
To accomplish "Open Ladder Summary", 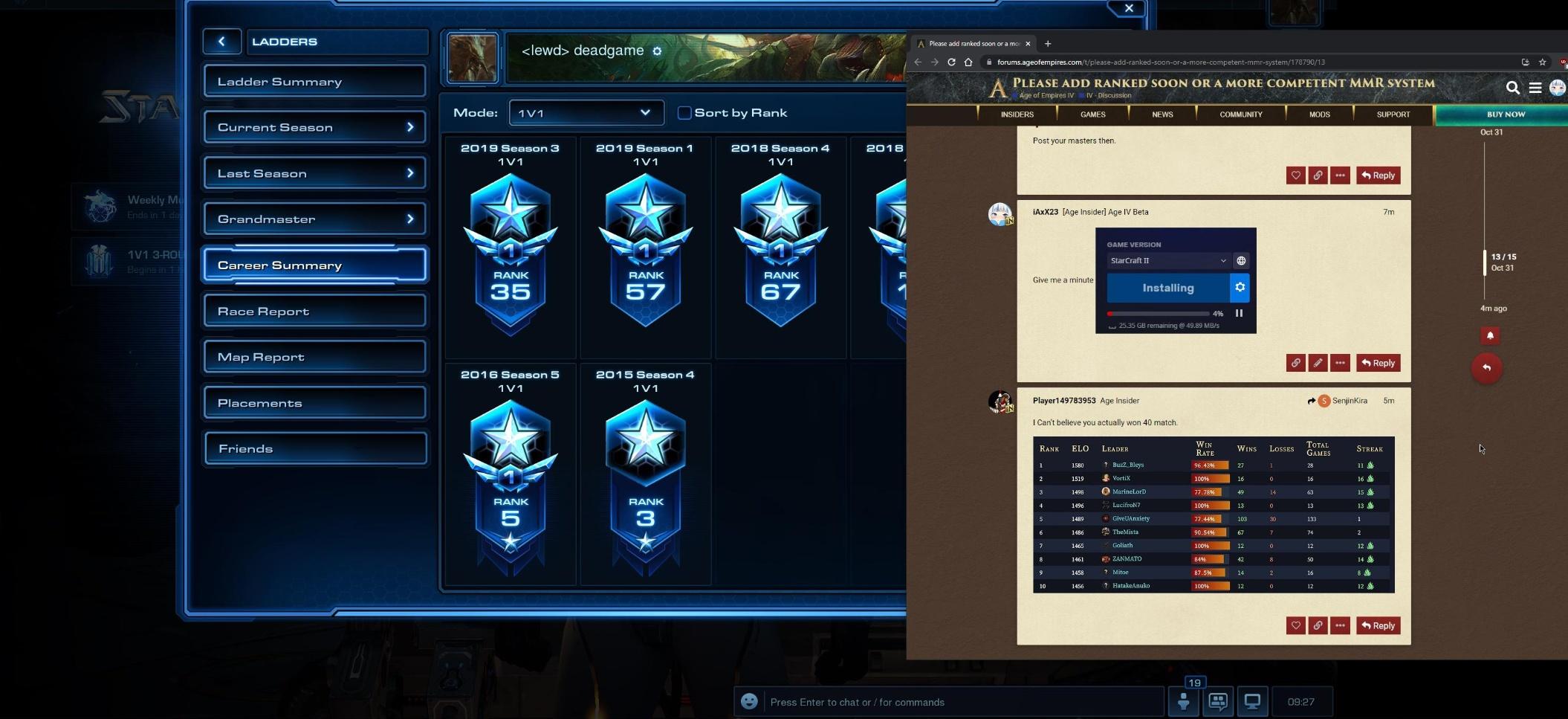I will (315, 81).
